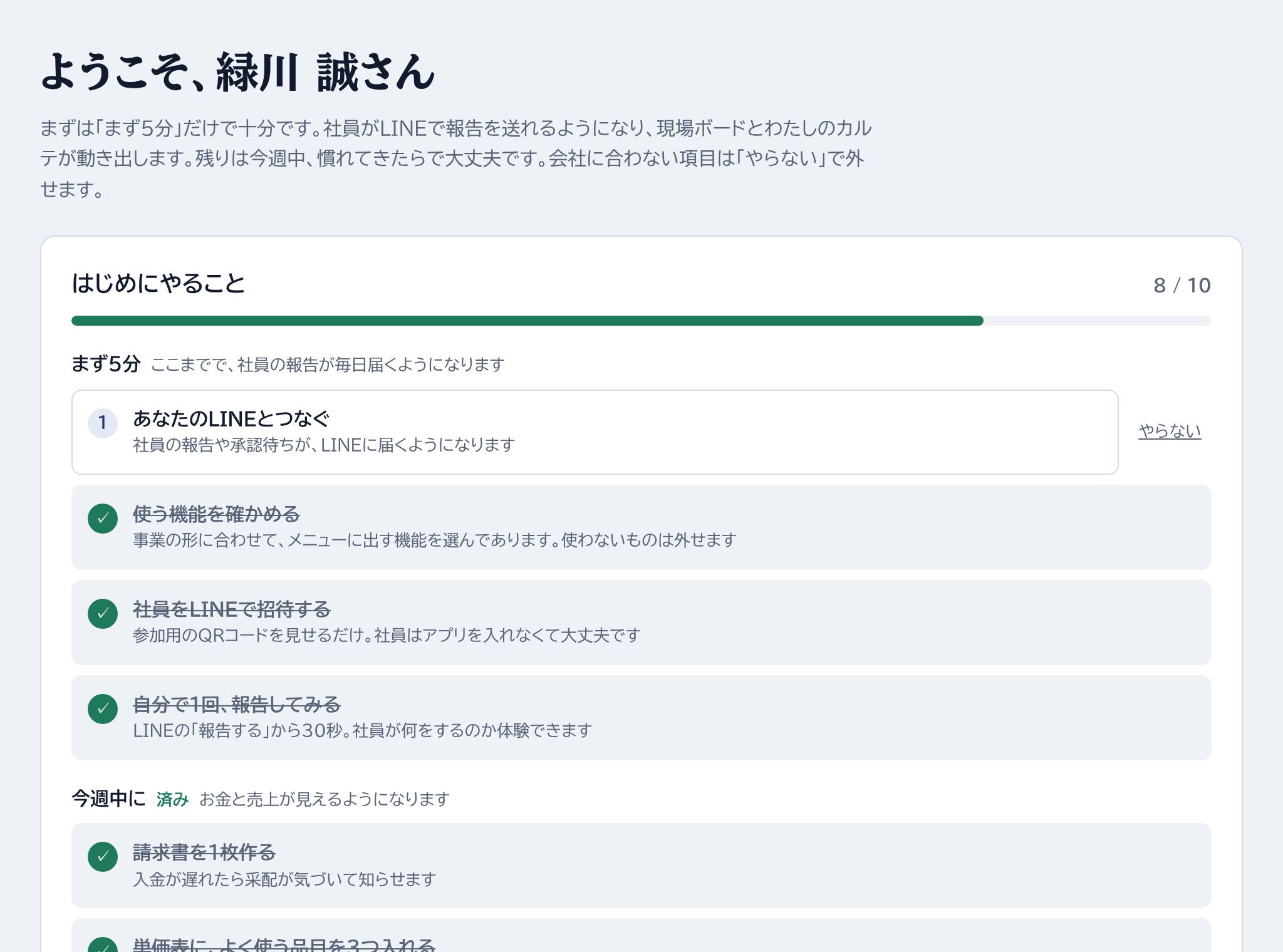Click the text お金と売上が見えるようになります
Viewport: 1283px width, 952px height.
[325, 799]
